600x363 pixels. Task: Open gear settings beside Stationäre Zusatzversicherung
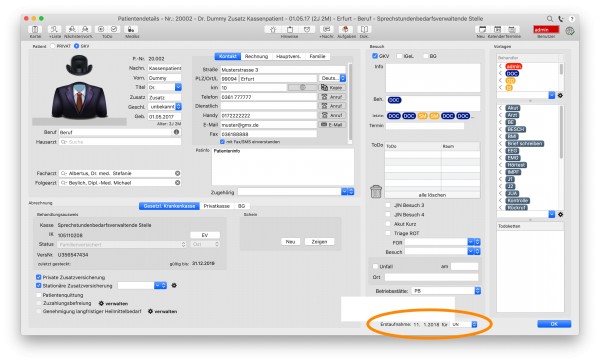point(174,285)
